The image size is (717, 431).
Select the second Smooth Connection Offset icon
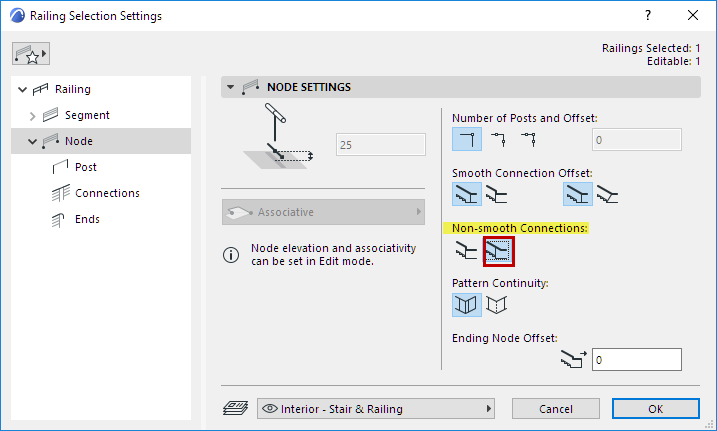(x=497, y=194)
